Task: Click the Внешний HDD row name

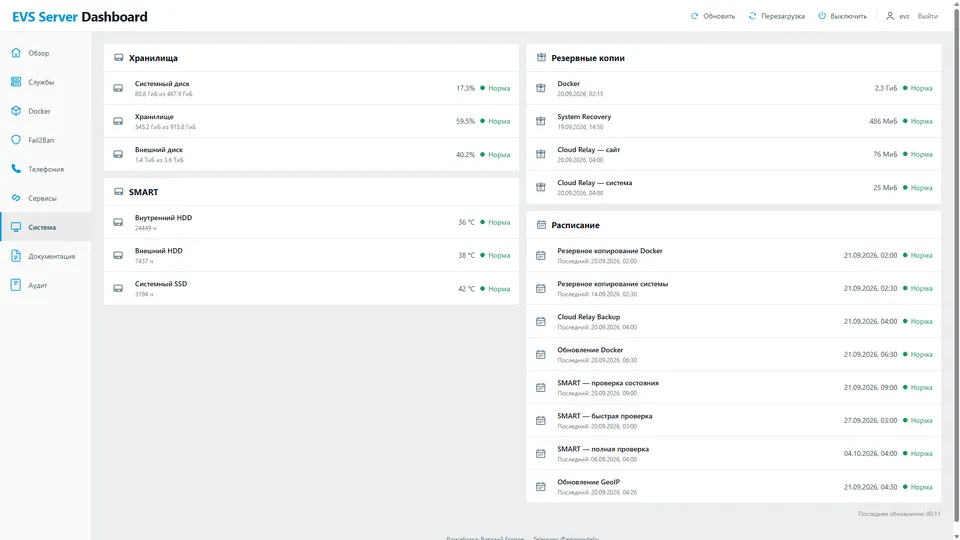Action: (x=159, y=250)
